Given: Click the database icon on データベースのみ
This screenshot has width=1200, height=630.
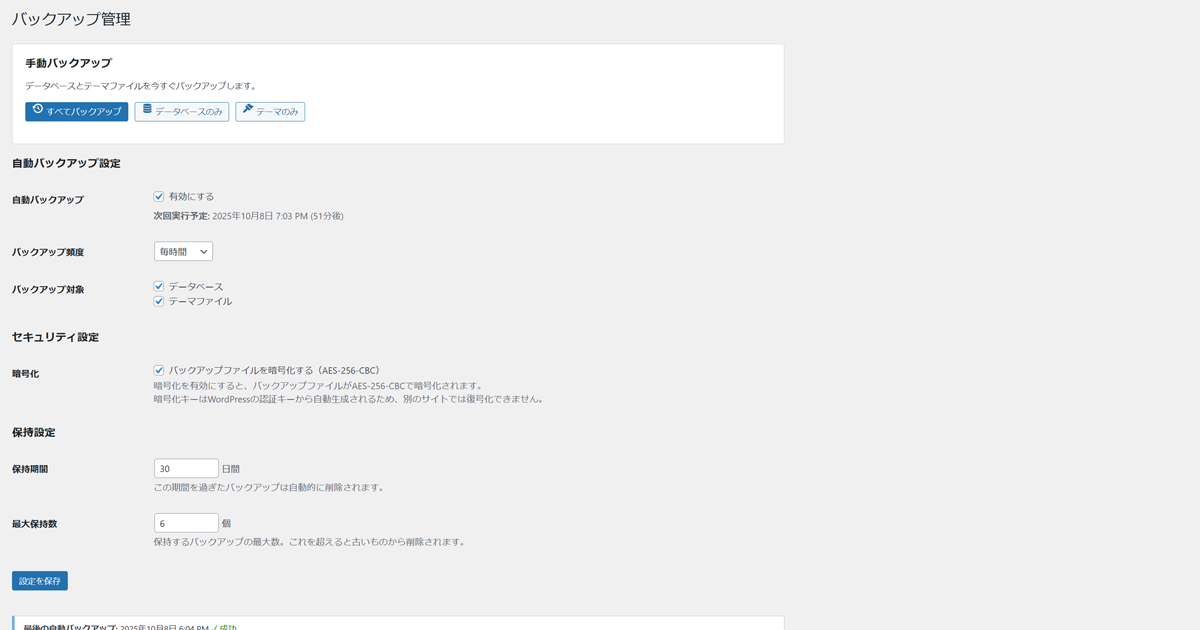Looking at the screenshot, I should (x=147, y=110).
